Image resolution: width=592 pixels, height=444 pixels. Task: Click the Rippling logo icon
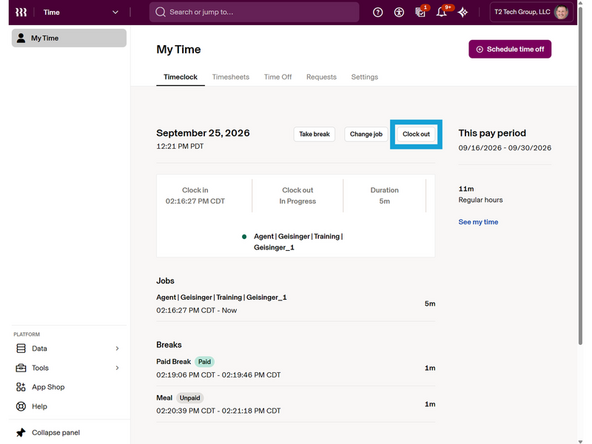[x=21, y=12]
